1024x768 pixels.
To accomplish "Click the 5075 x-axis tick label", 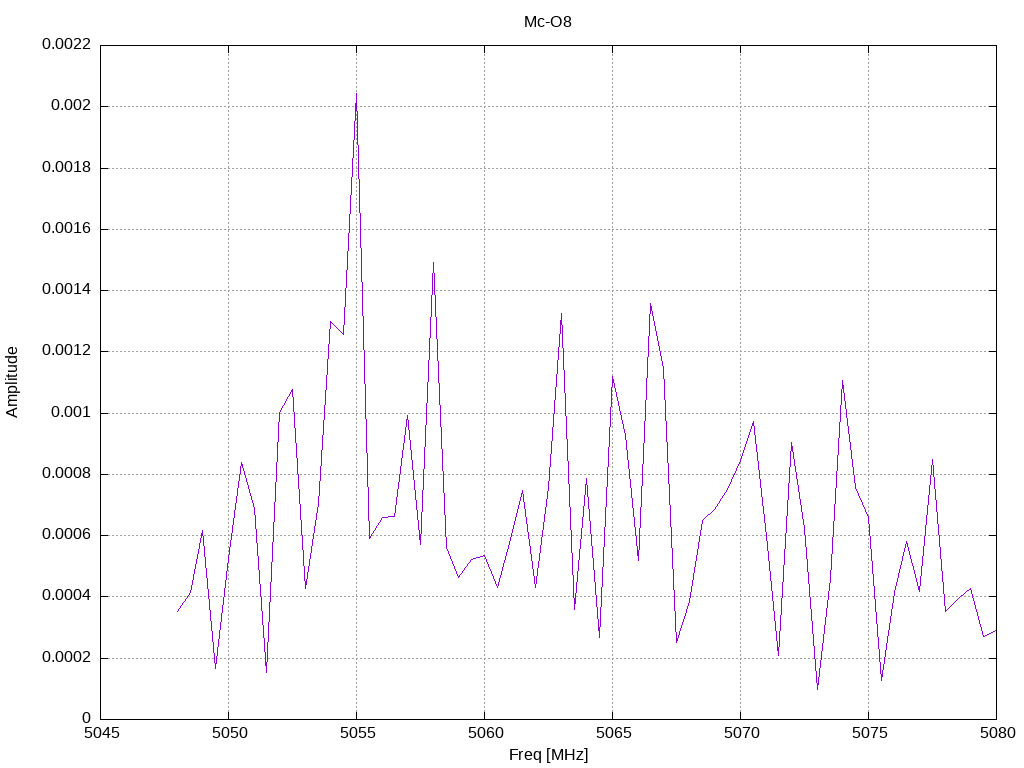I will [x=869, y=733].
